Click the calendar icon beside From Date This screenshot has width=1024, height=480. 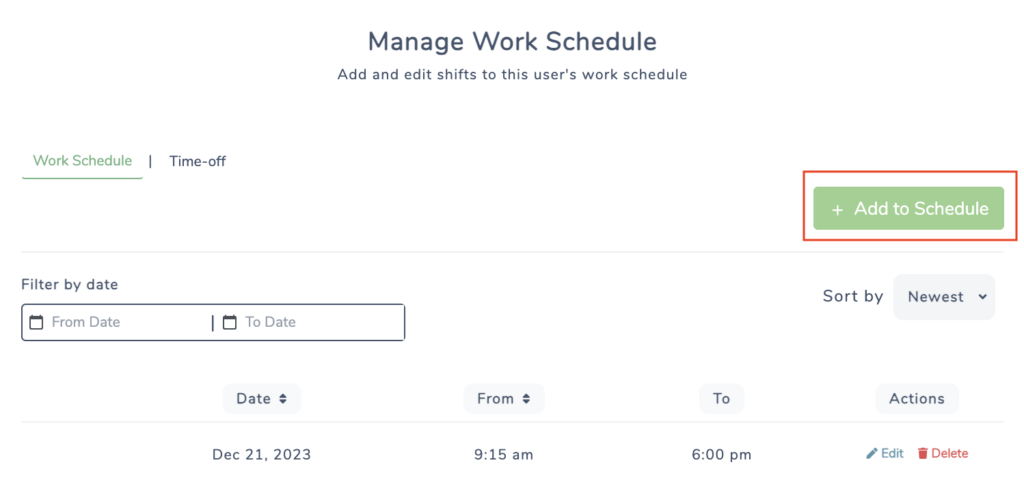[37, 322]
